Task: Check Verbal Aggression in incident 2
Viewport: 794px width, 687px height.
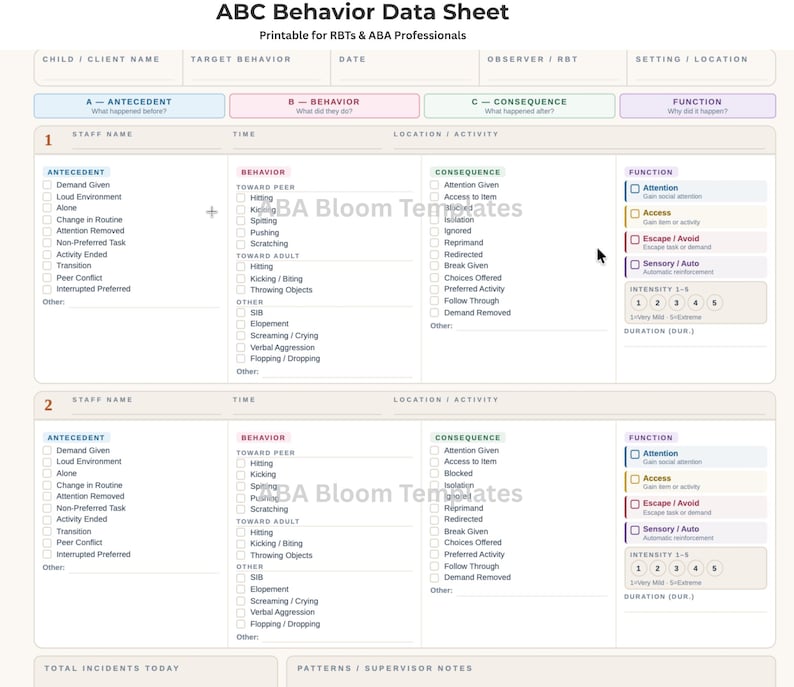Action: click(x=241, y=613)
